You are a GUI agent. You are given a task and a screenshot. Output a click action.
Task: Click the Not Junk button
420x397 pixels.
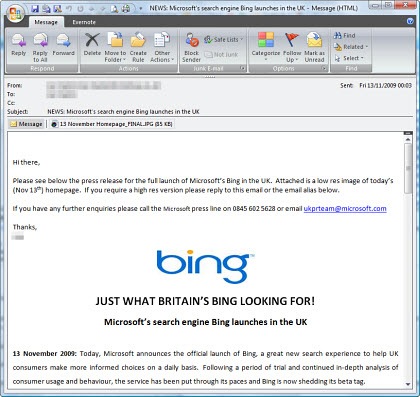(221, 54)
